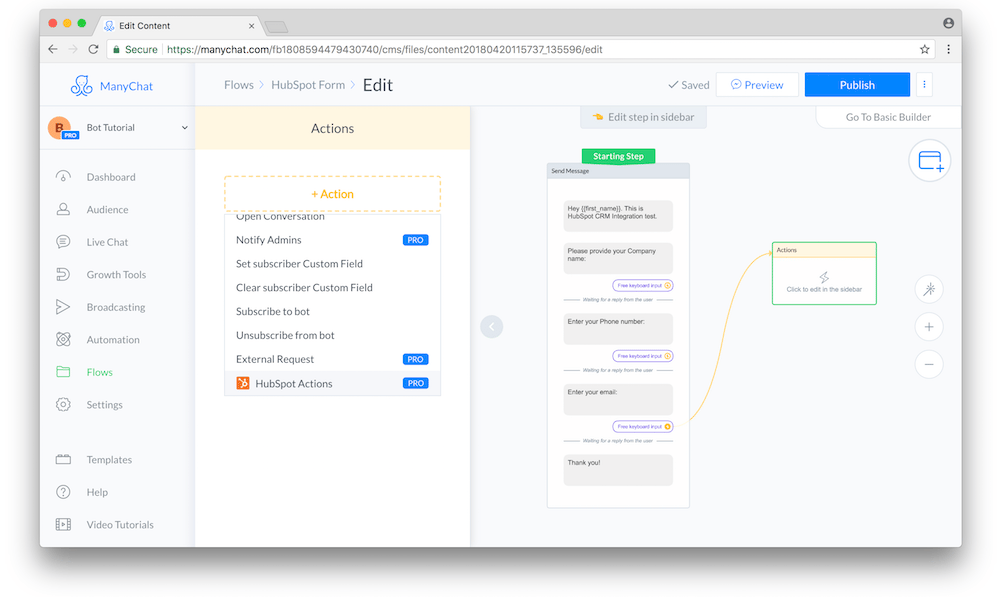Click the Edit step in sidebar hint
1000x597 pixels.
point(643,117)
